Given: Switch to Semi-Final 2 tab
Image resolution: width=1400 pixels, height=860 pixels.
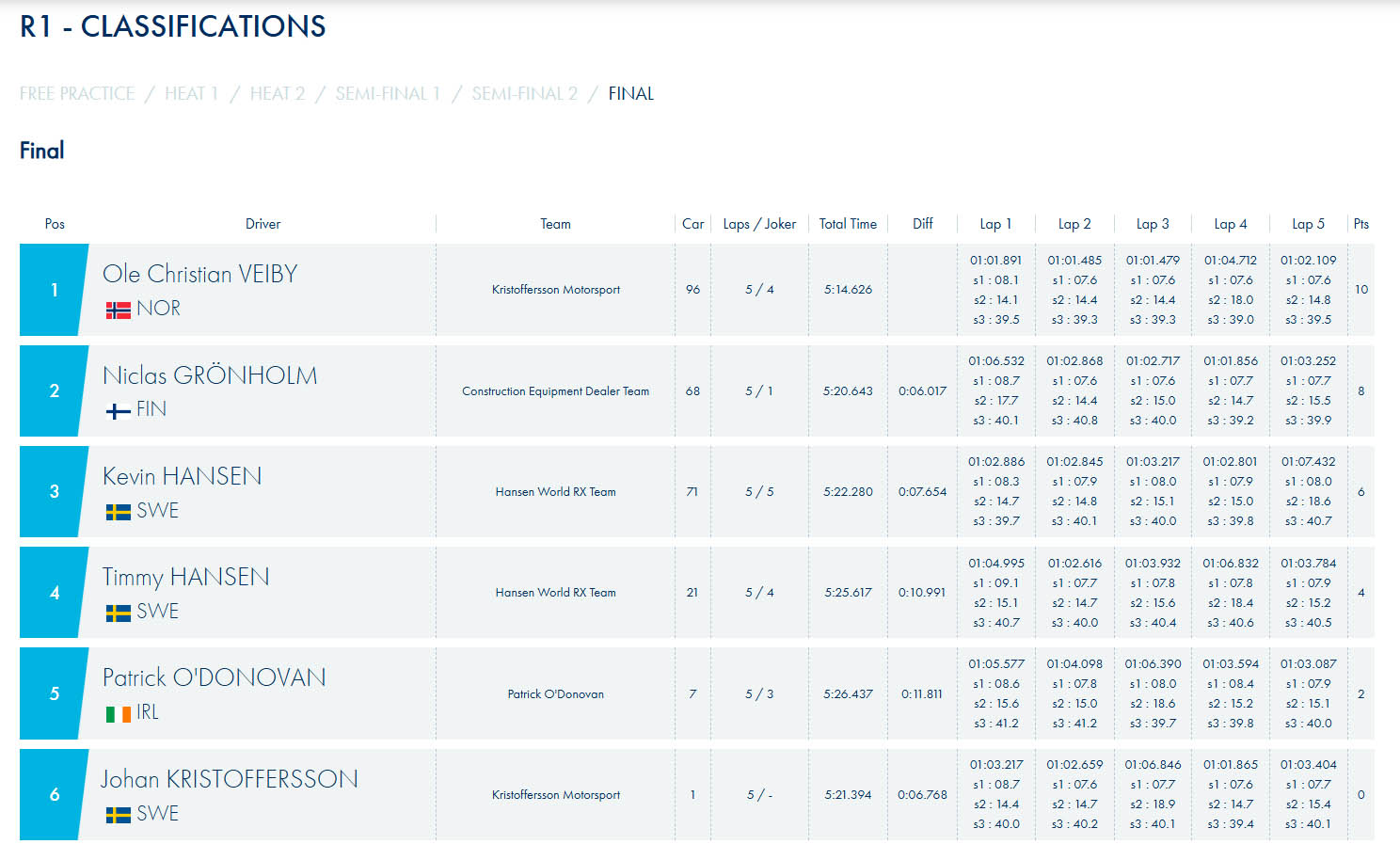Looking at the screenshot, I should pos(525,94).
